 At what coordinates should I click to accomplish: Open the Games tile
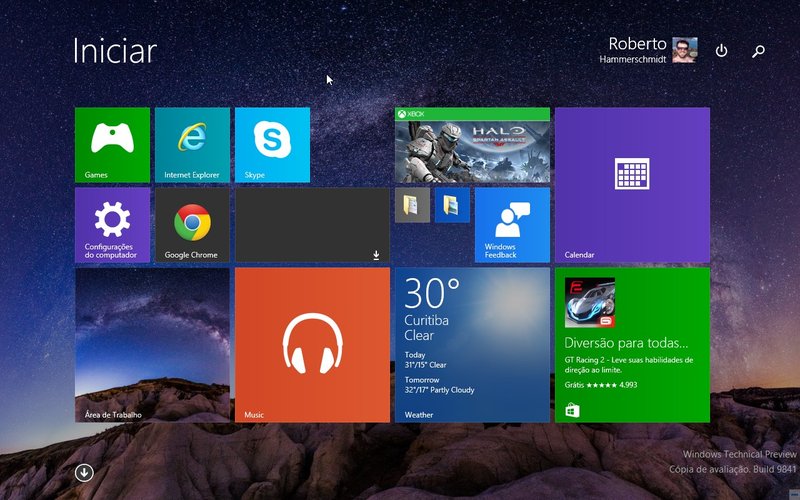112,145
